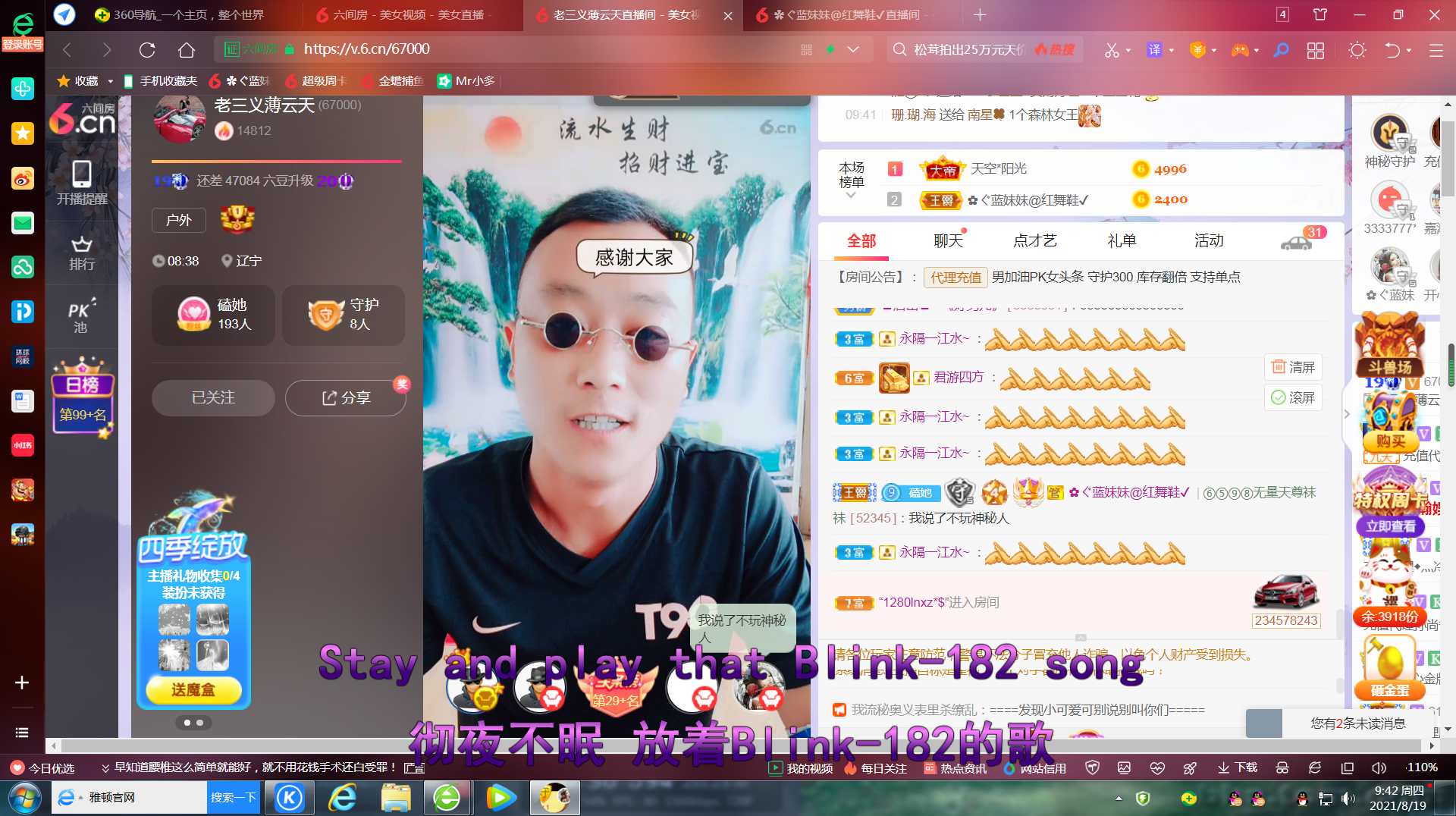Switch to the 聊天 tab
Viewport: 1456px width, 816px height.
click(948, 241)
